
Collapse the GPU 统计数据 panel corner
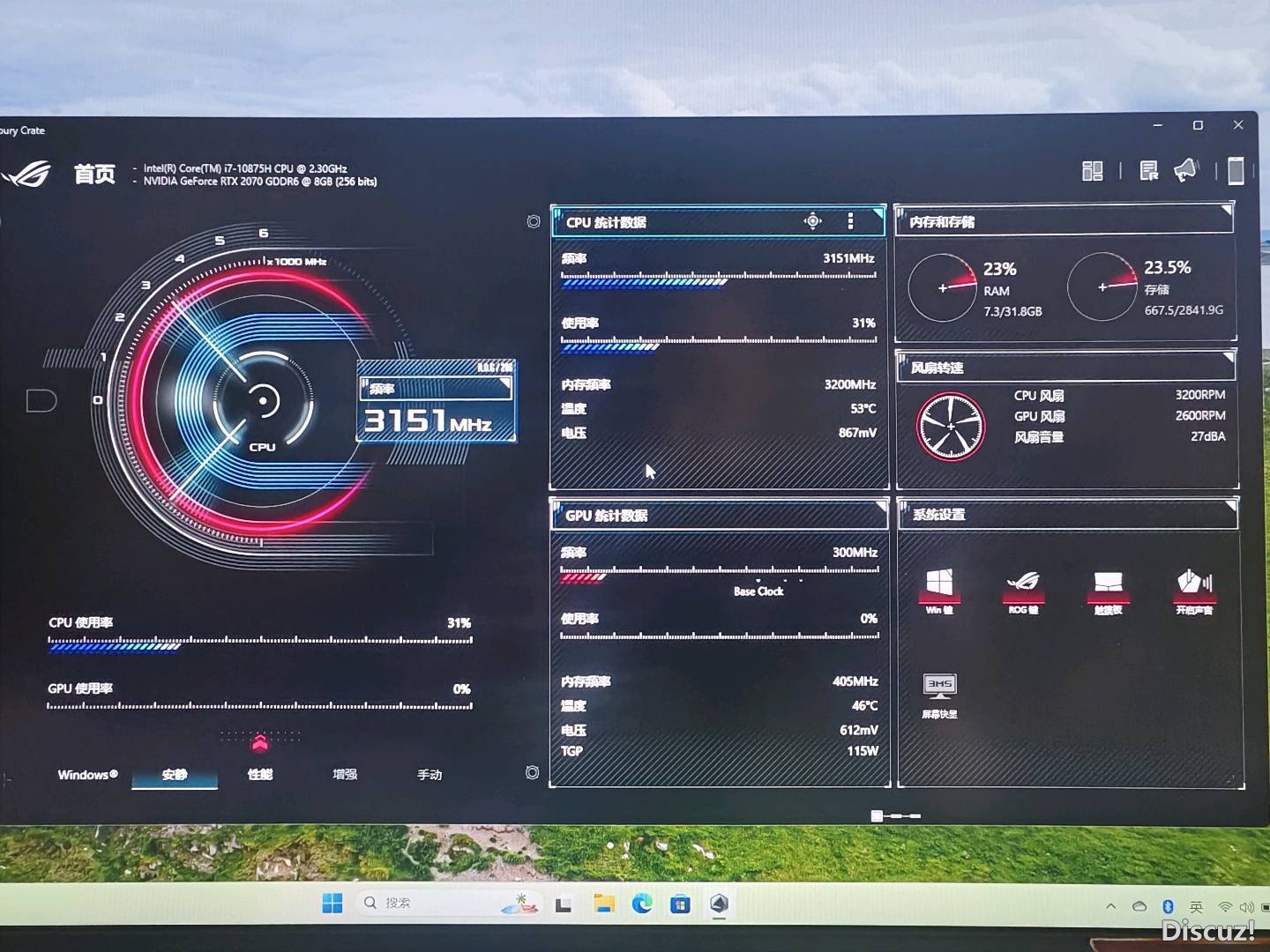tap(880, 506)
